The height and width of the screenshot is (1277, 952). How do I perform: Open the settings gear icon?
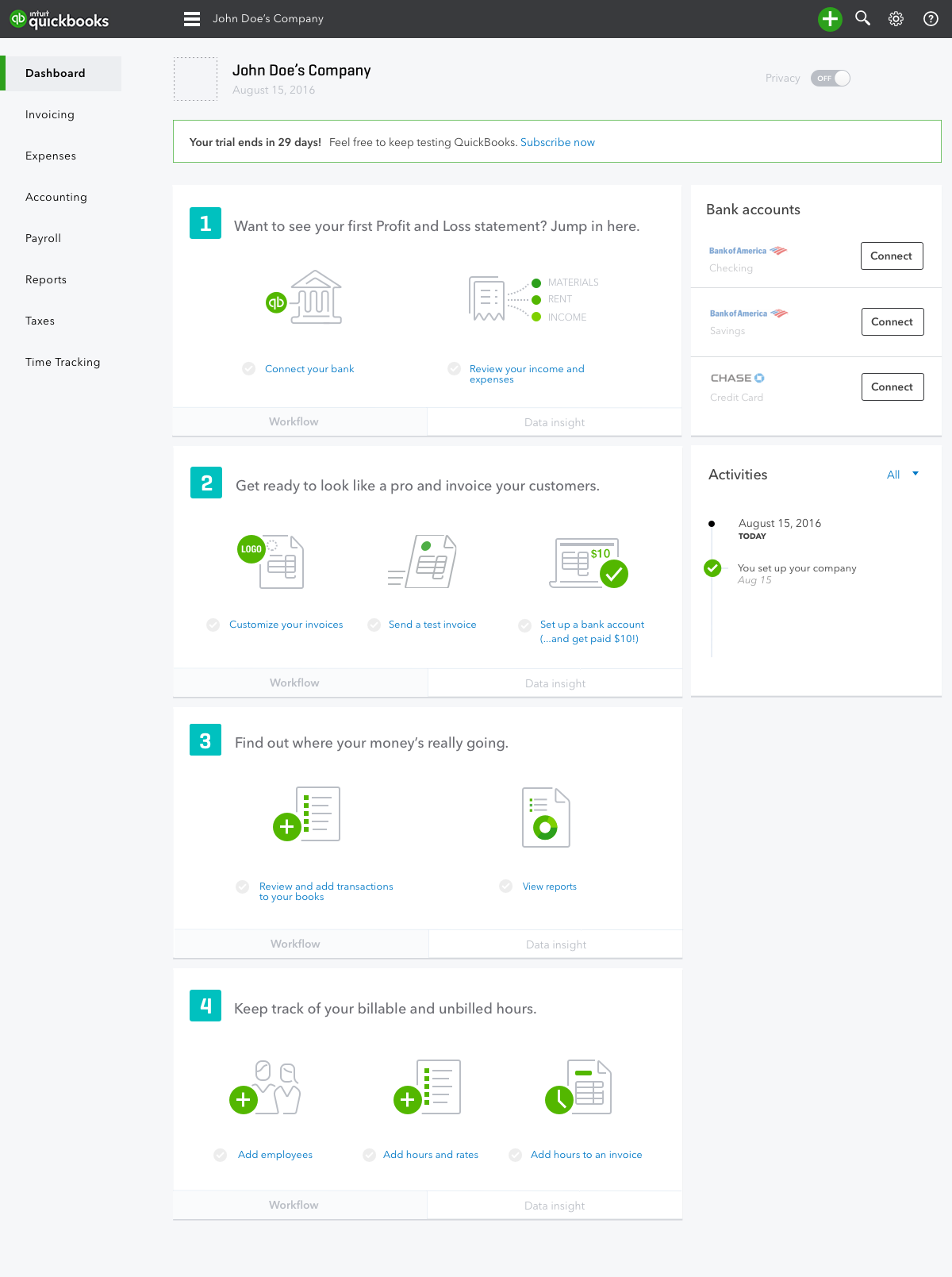pyautogui.click(x=896, y=19)
